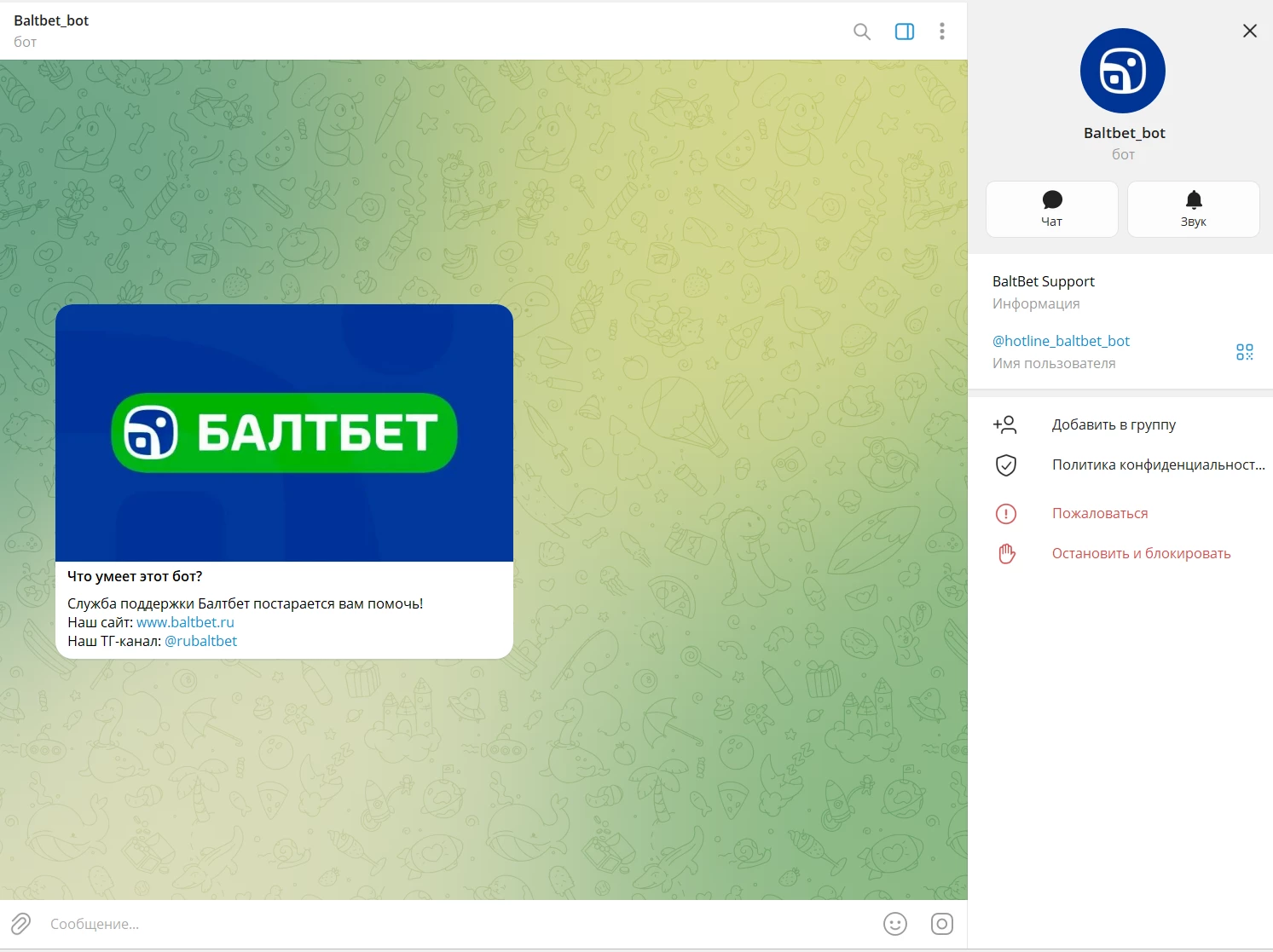
Task: Search in the Baltbet_bot chat
Action: point(862,32)
